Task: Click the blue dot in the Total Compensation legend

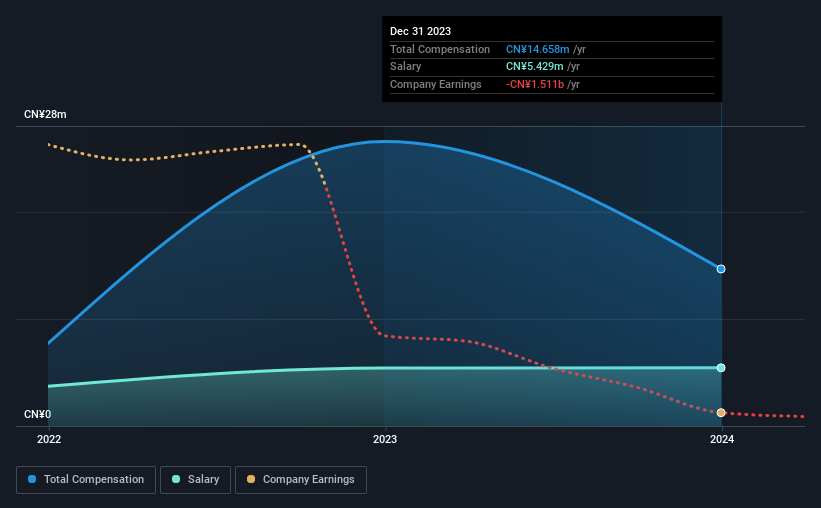Action: (x=32, y=479)
